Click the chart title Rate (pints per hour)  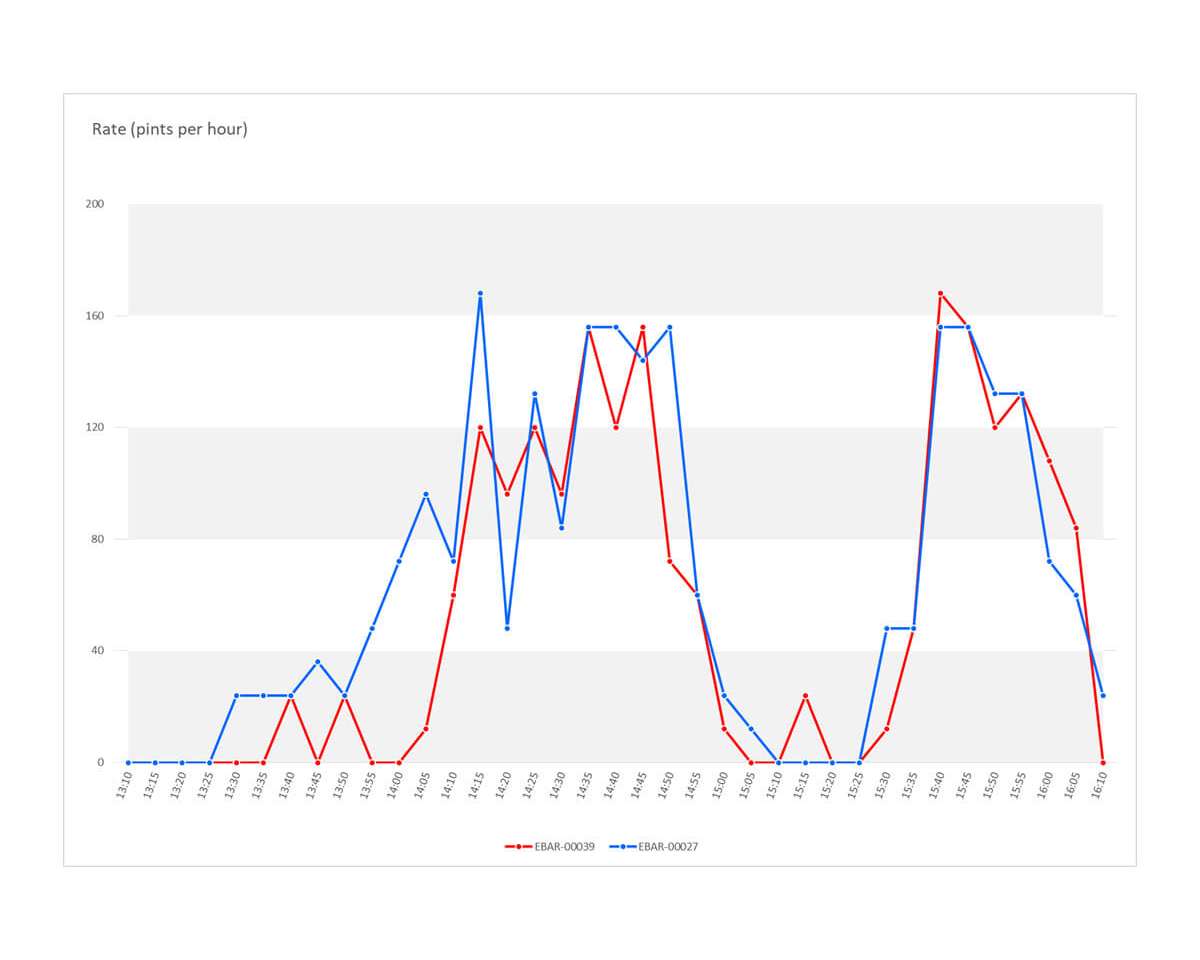tap(169, 129)
